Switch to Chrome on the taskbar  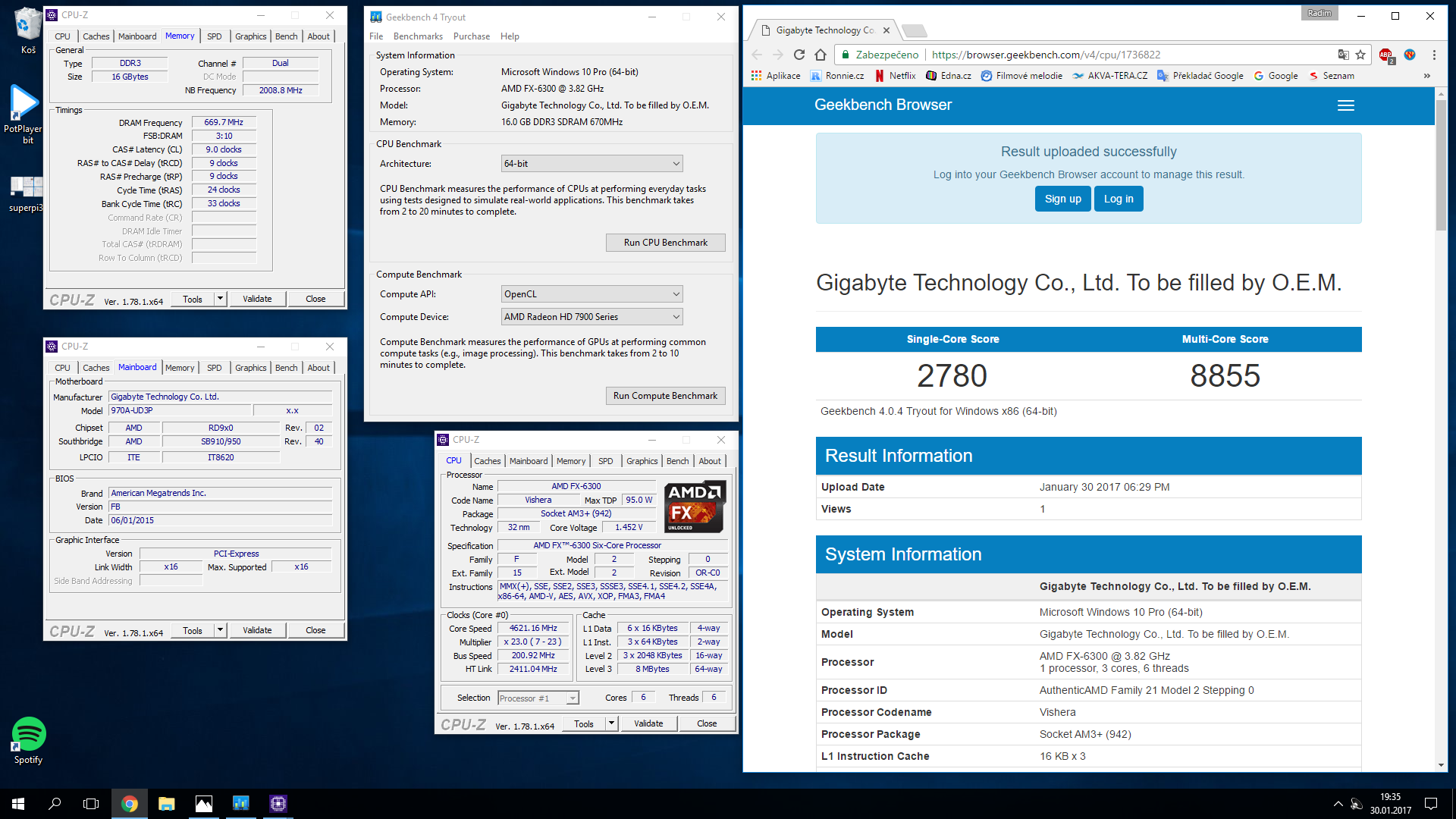[130, 804]
